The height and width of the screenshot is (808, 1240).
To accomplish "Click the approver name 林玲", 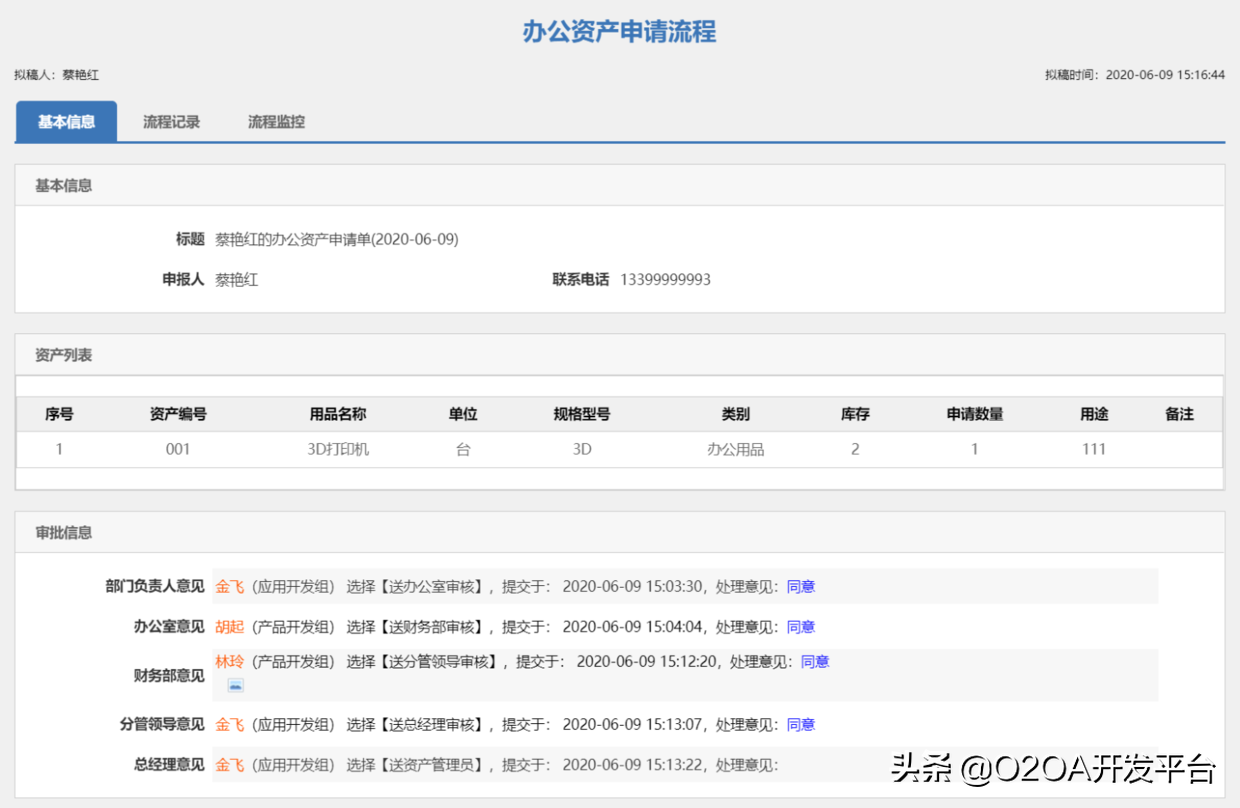I will [x=232, y=661].
